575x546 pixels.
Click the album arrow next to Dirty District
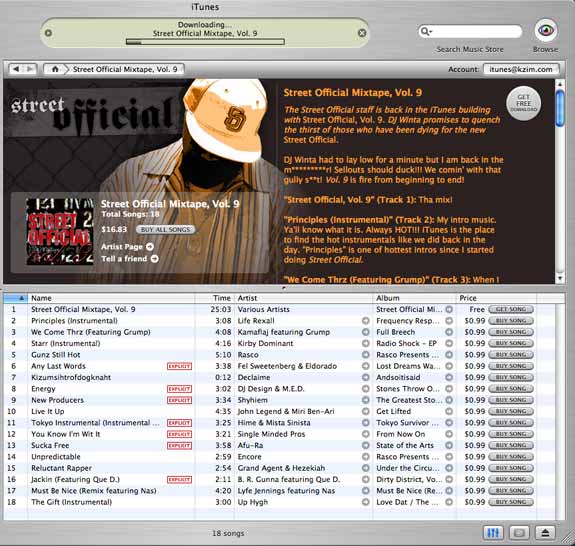[449, 479]
